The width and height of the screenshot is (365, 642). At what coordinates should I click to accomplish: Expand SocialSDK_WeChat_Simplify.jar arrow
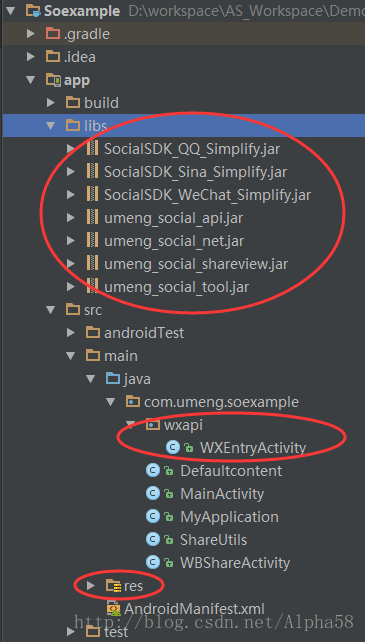pos(71,195)
